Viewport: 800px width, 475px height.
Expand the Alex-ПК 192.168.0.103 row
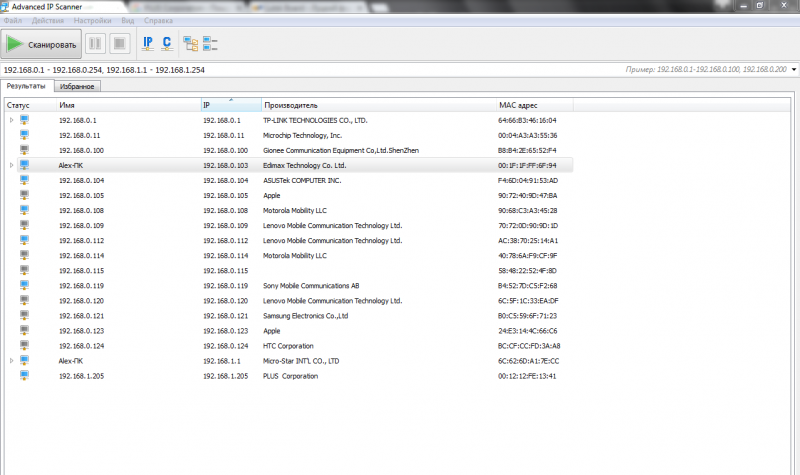point(12,165)
